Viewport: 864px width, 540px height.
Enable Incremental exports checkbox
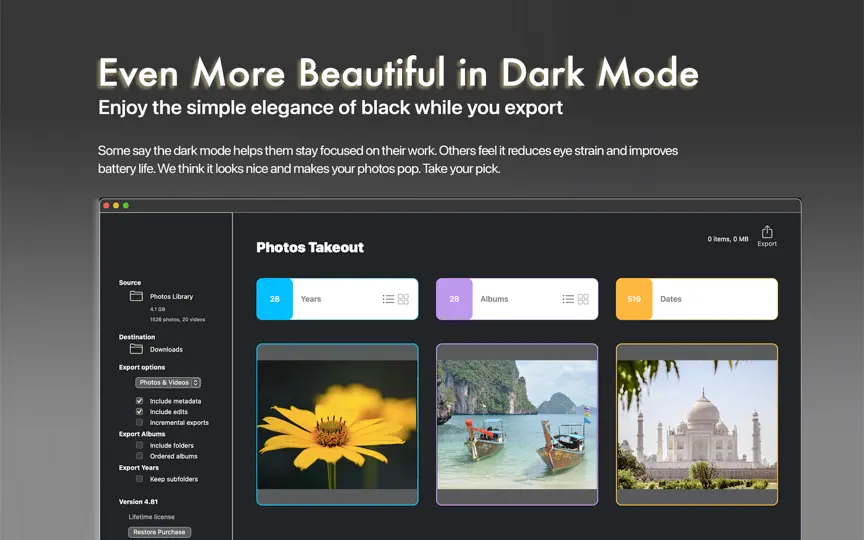coord(139,423)
